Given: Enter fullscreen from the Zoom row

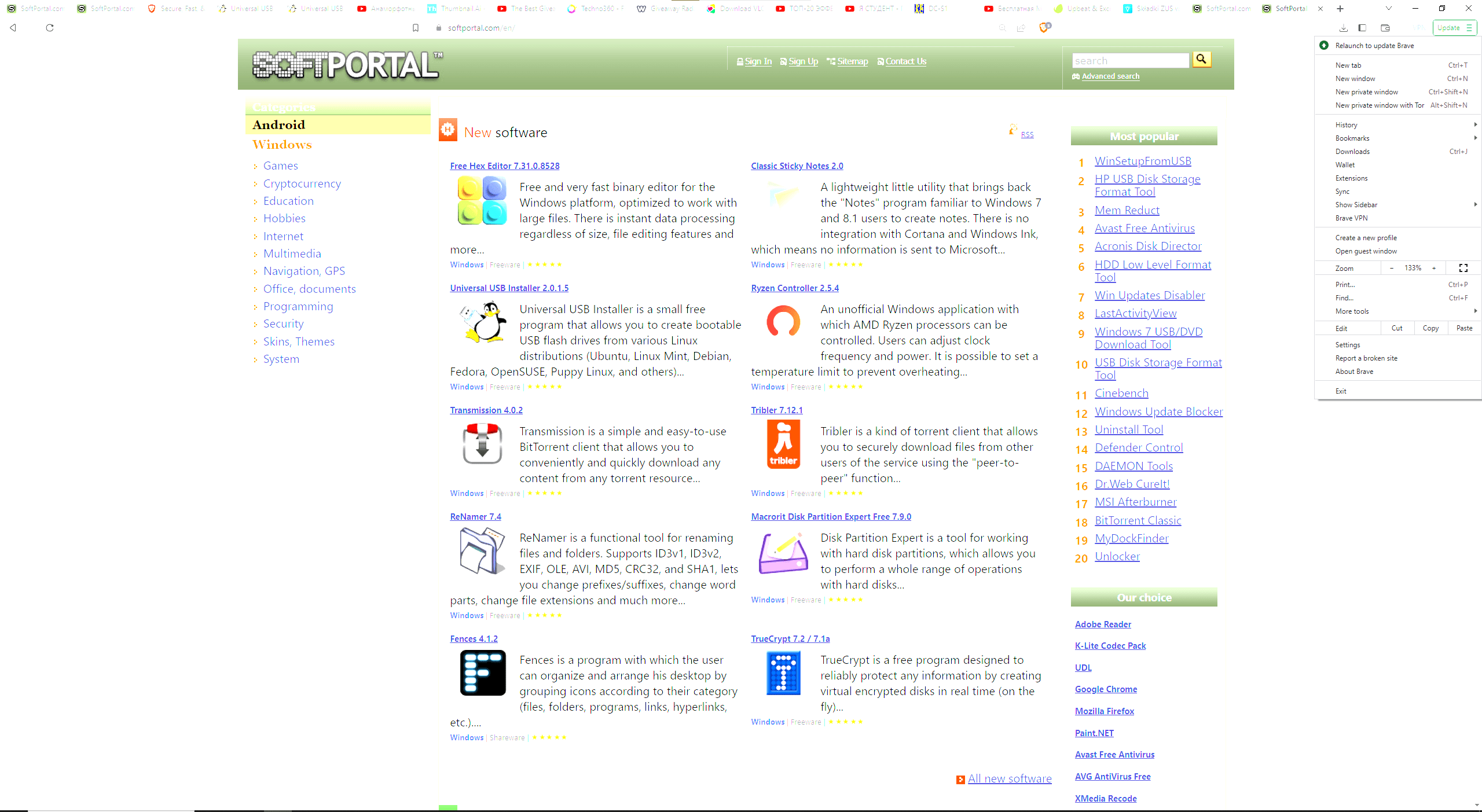Looking at the screenshot, I should click(x=1463, y=268).
